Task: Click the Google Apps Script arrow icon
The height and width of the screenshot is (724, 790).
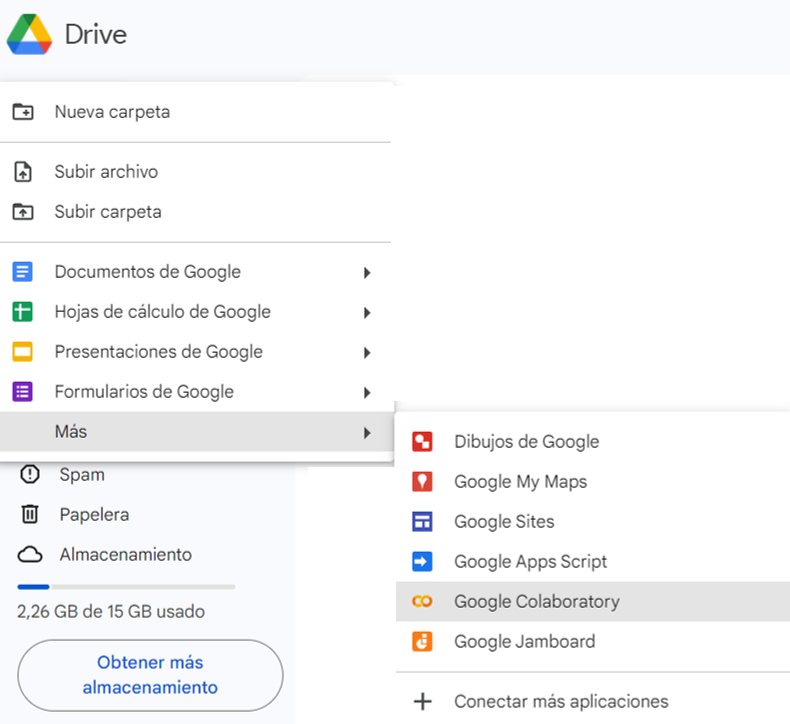Action: pyautogui.click(x=422, y=562)
